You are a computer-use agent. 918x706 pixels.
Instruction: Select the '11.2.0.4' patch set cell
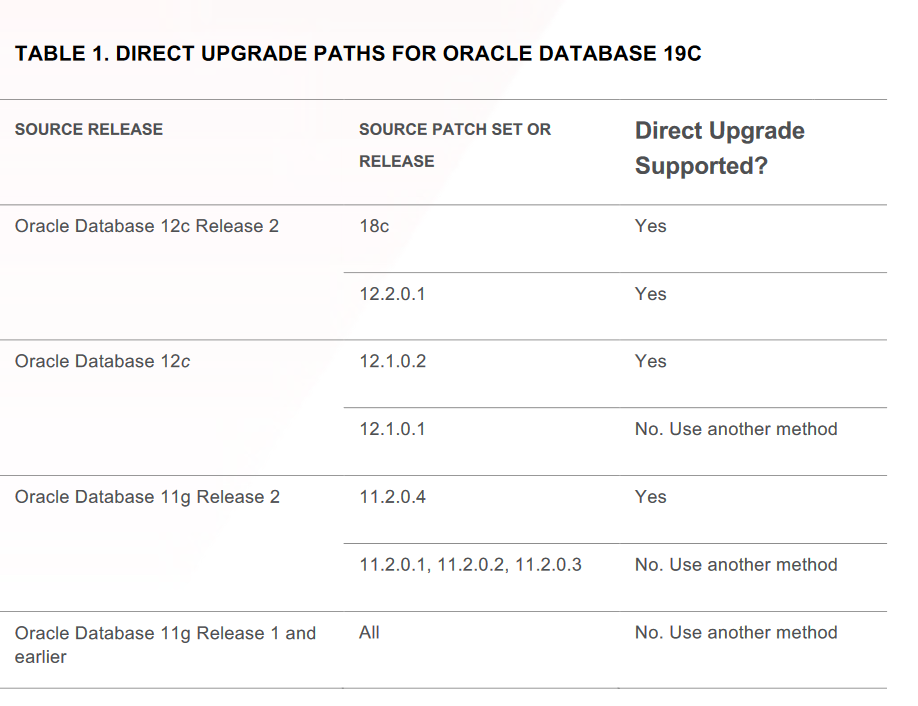pyautogui.click(x=392, y=497)
